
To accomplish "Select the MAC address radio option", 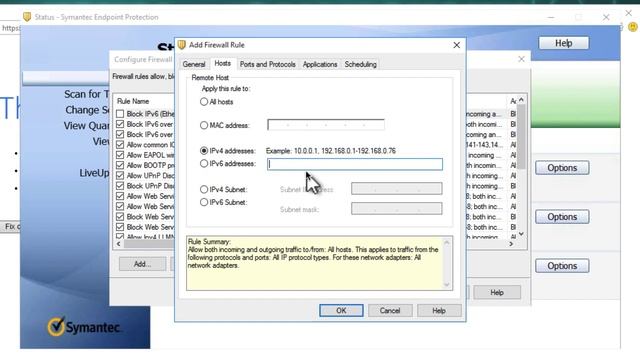I will coord(204,125).
